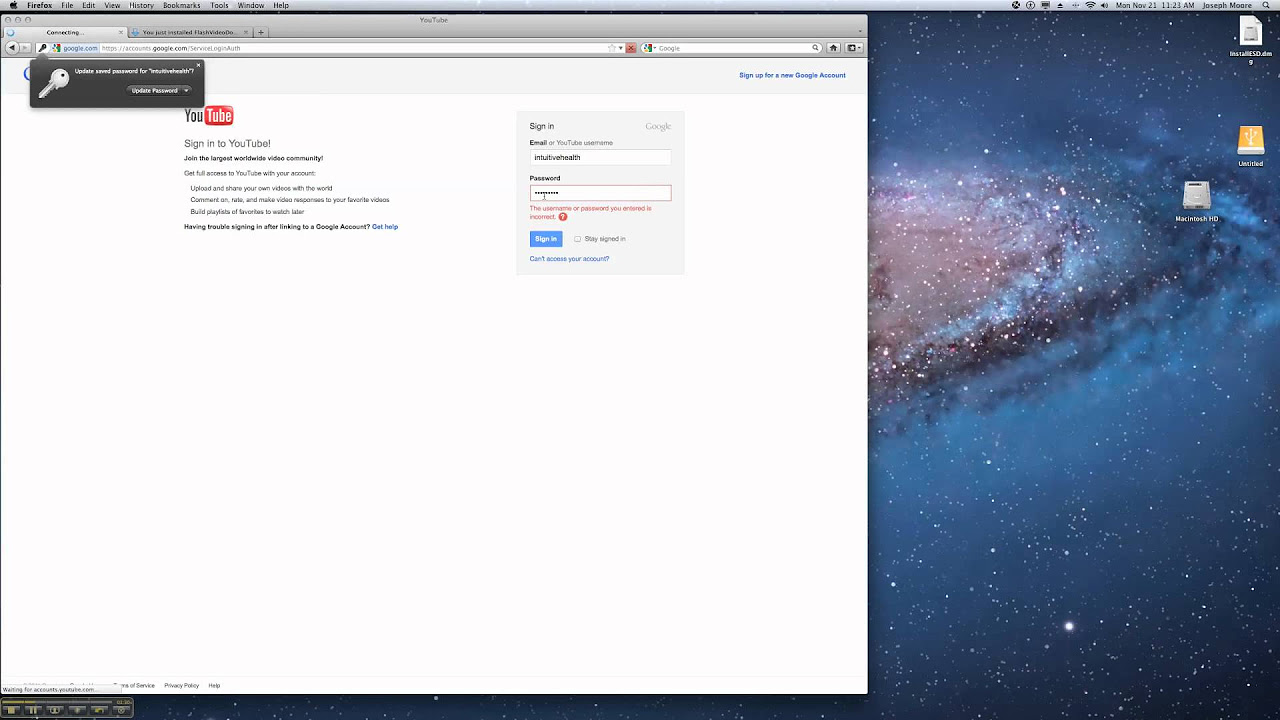This screenshot has width=1280, height=720.
Task: Click the Firefox forward arrow button
Action: (25, 48)
